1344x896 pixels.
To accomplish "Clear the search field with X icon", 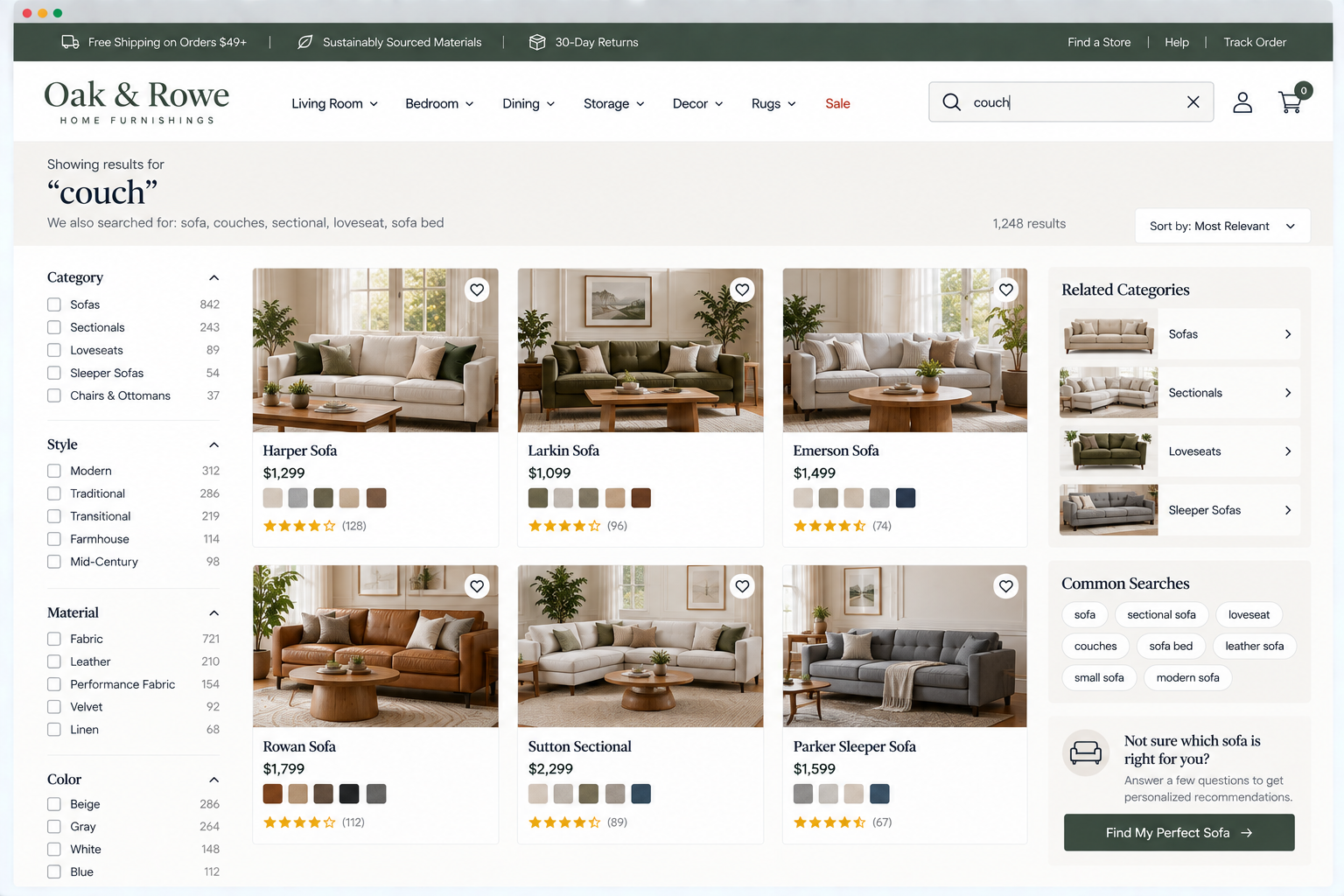I will [x=1193, y=102].
